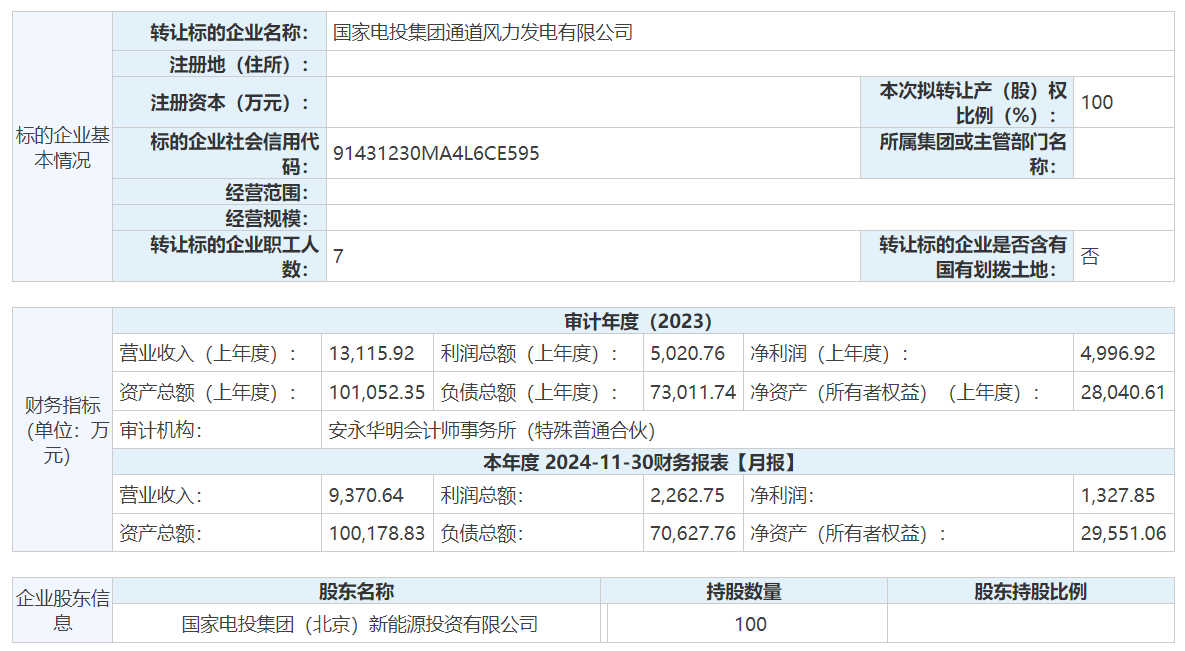
Task: Select last-year total profit 5,020.76
Action: click(x=687, y=353)
